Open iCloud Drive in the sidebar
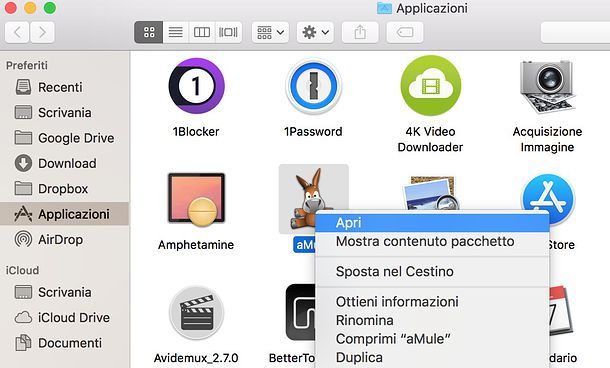 tap(65, 317)
